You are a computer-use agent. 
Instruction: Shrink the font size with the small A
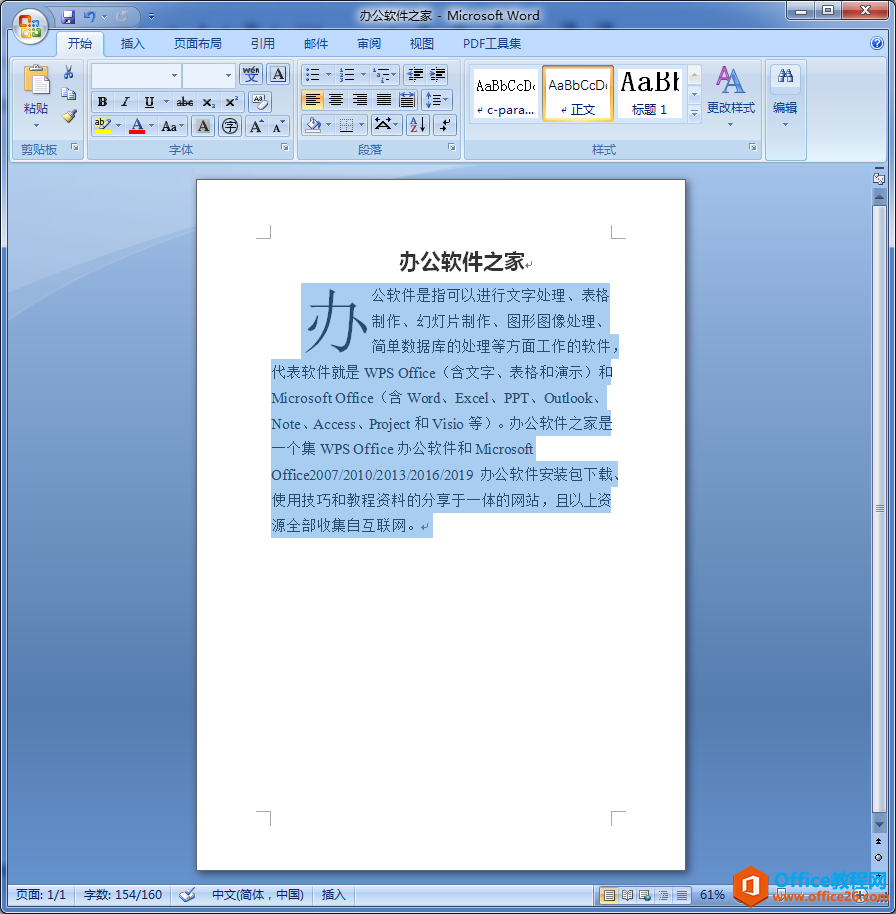(x=278, y=126)
